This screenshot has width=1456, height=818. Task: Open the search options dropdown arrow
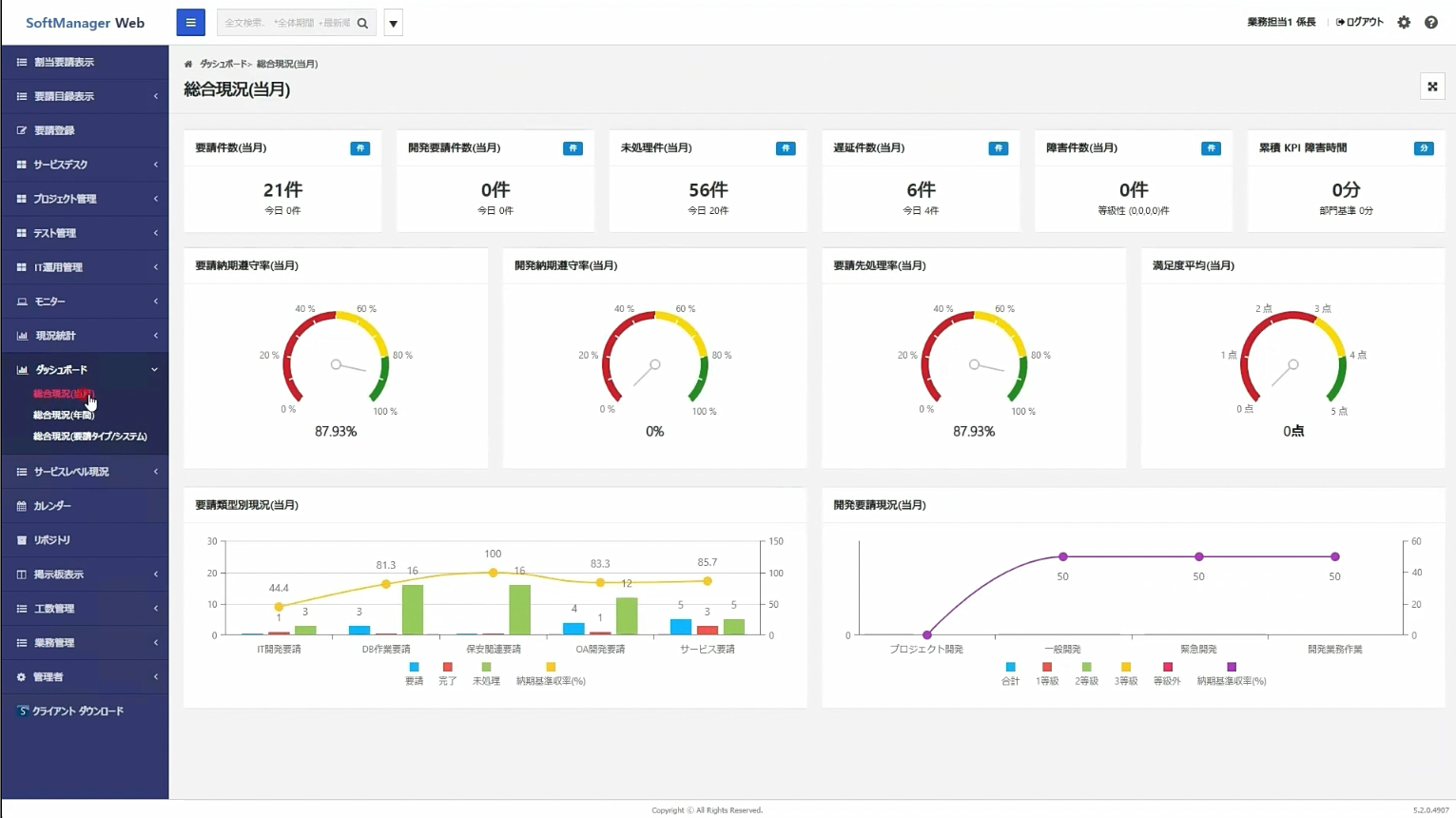coord(393,23)
